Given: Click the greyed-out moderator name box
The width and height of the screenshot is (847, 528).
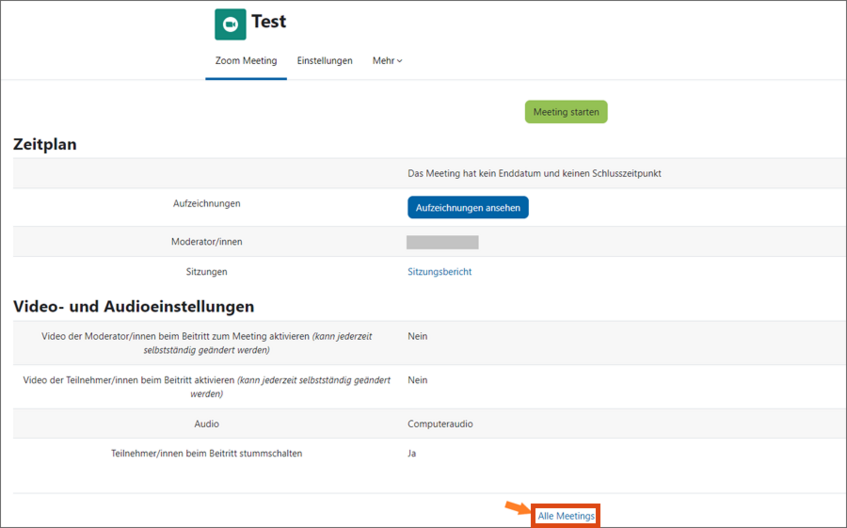Looking at the screenshot, I should tap(442, 242).
